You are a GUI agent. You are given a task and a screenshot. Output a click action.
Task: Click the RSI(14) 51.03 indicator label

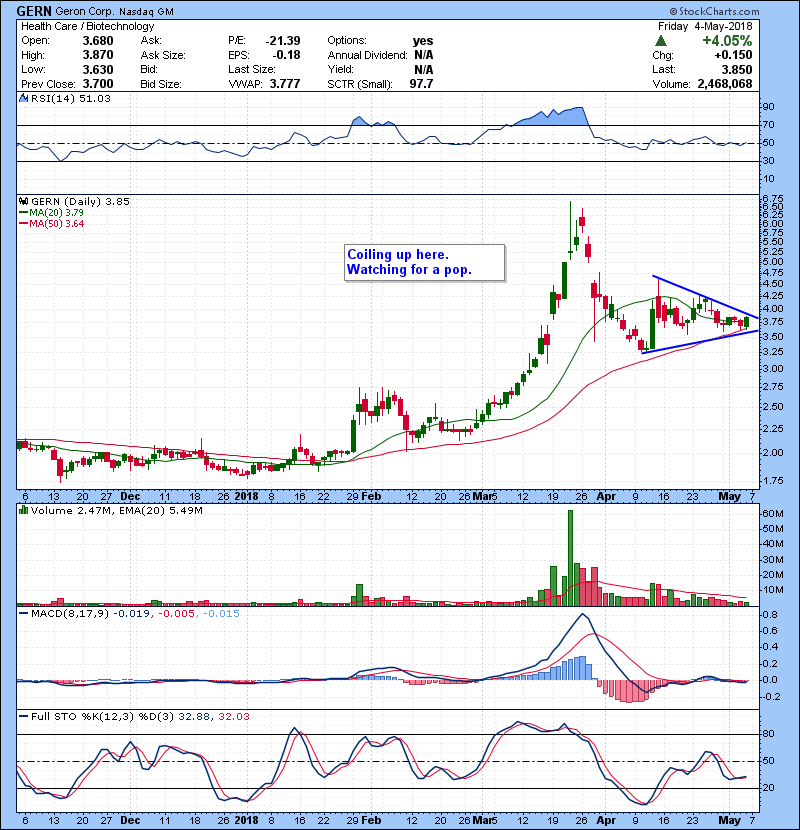(71, 98)
